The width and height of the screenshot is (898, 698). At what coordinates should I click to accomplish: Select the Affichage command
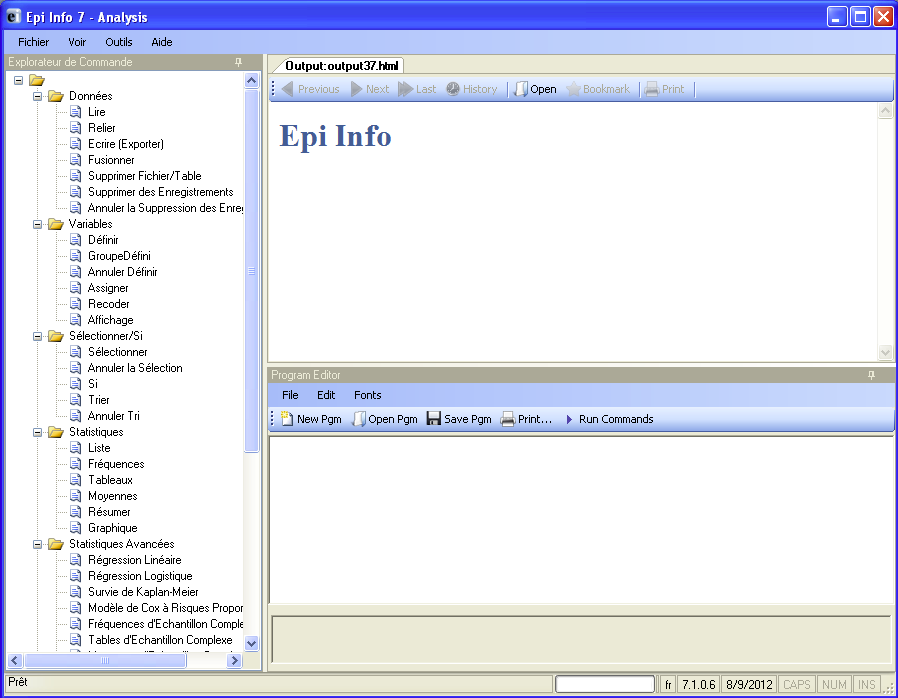pyautogui.click(x=111, y=320)
